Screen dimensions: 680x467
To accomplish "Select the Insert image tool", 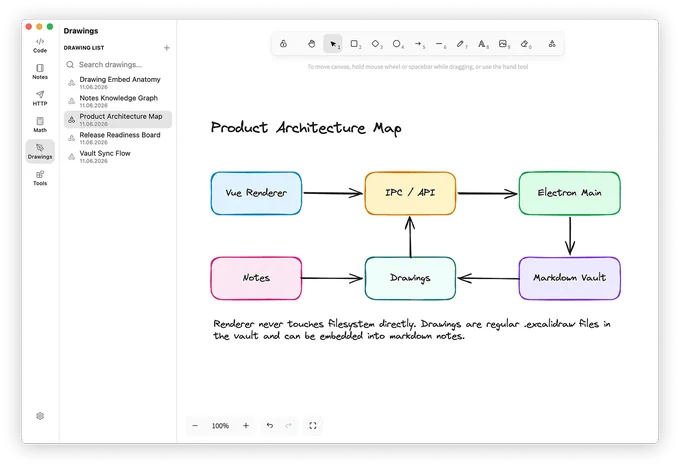I will point(503,44).
